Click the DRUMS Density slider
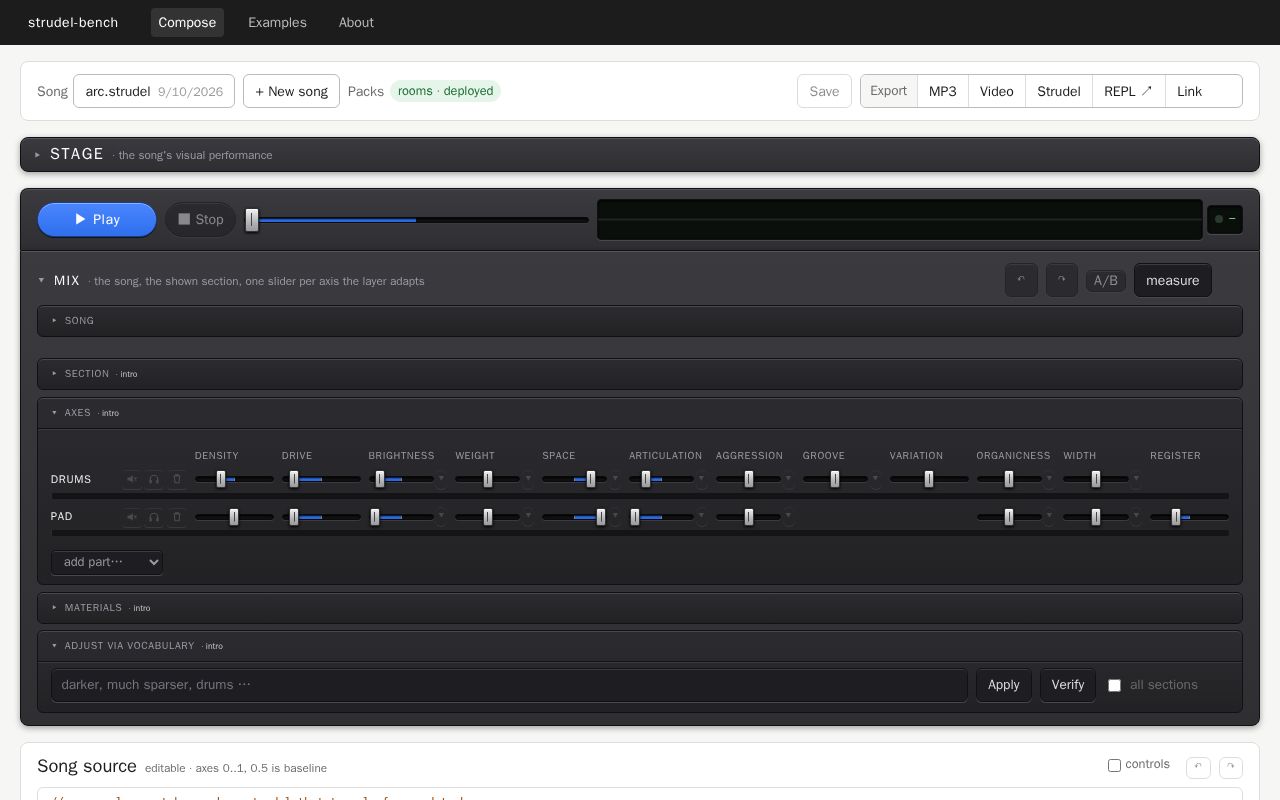 coord(234,479)
